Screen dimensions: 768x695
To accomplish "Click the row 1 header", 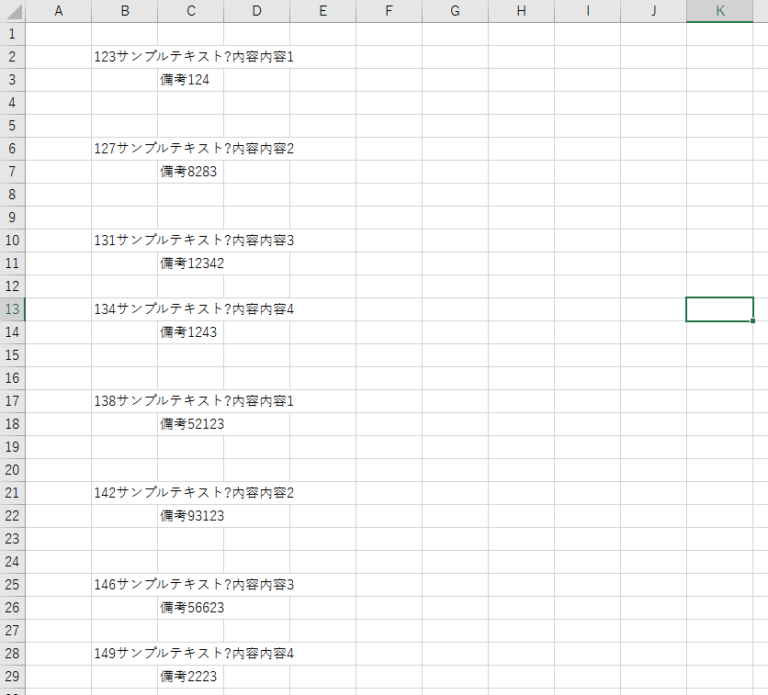I will (x=12, y=34).
